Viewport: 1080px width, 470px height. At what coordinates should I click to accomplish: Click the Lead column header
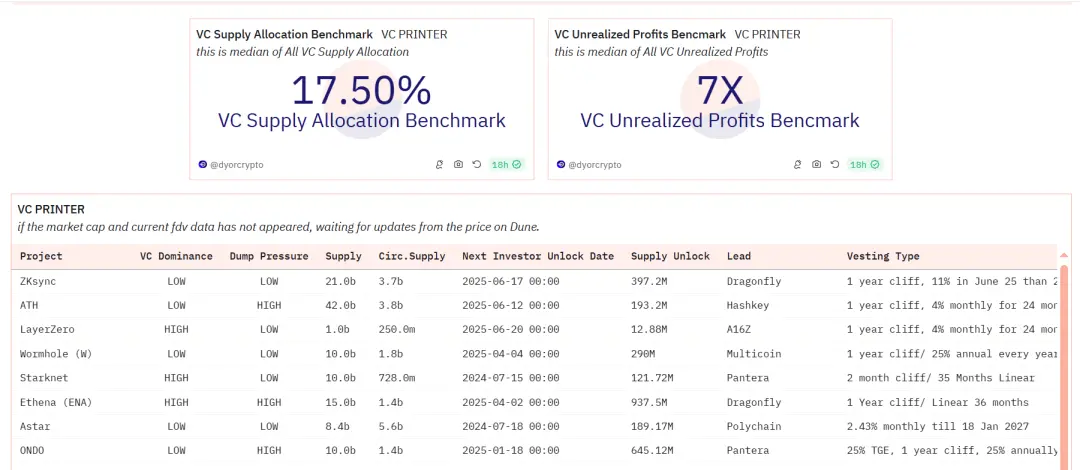[x=739, y=256]
